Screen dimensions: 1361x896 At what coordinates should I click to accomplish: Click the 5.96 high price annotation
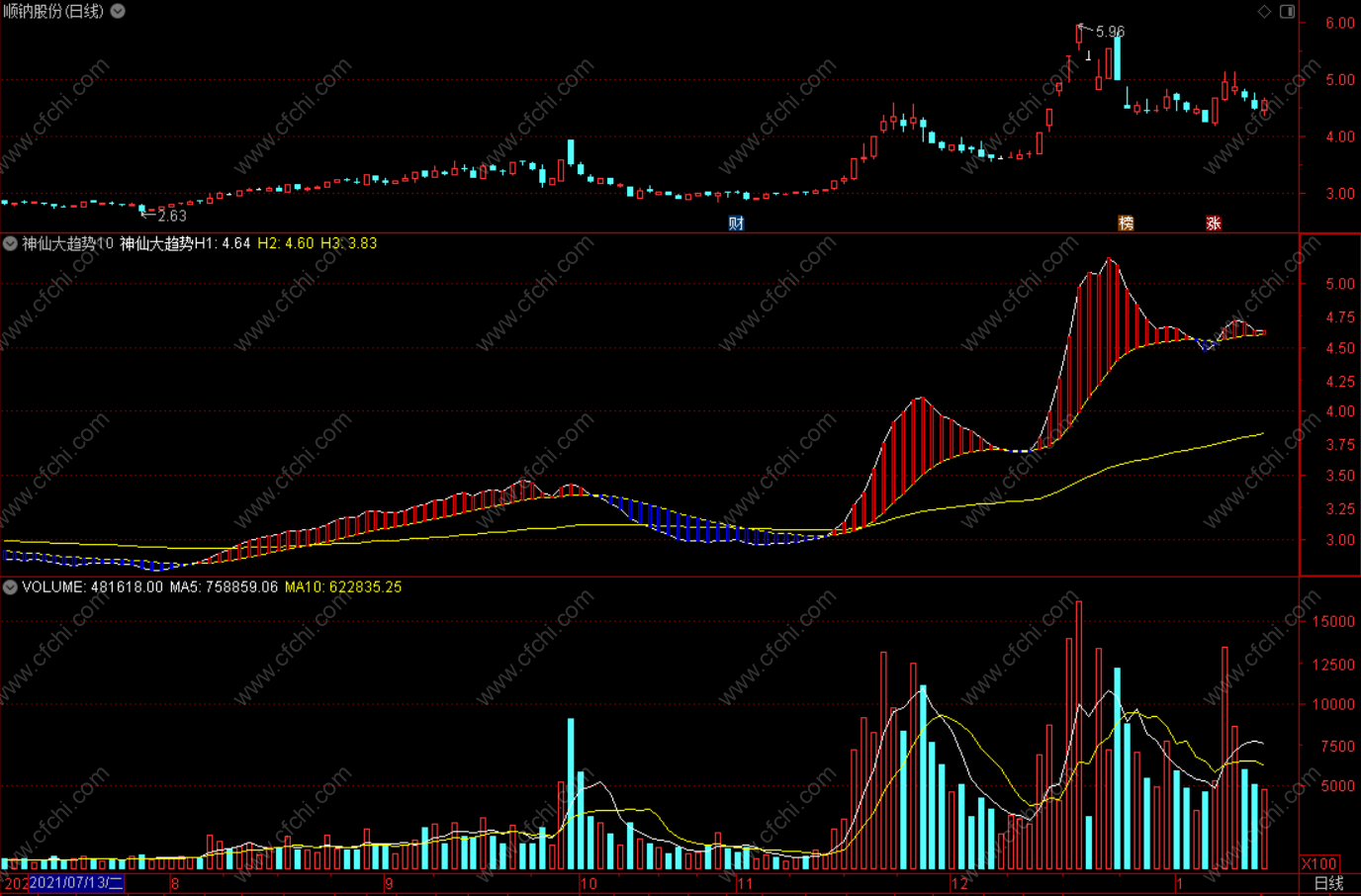1110,32
